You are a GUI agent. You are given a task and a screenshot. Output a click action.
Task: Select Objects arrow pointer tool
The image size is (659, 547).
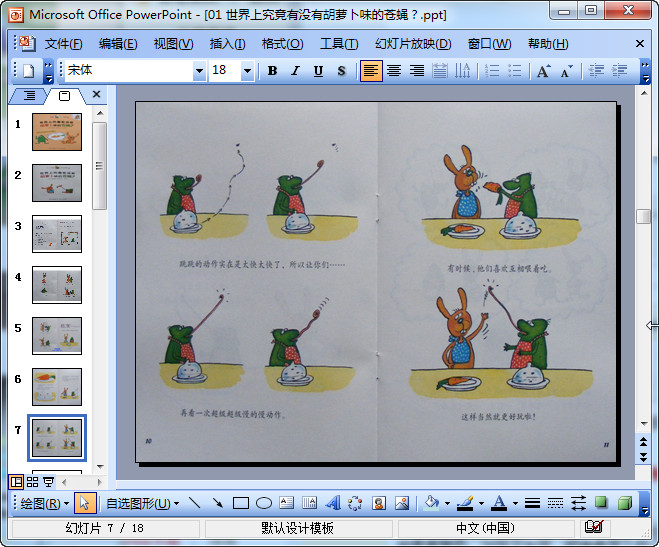(85, 503)
